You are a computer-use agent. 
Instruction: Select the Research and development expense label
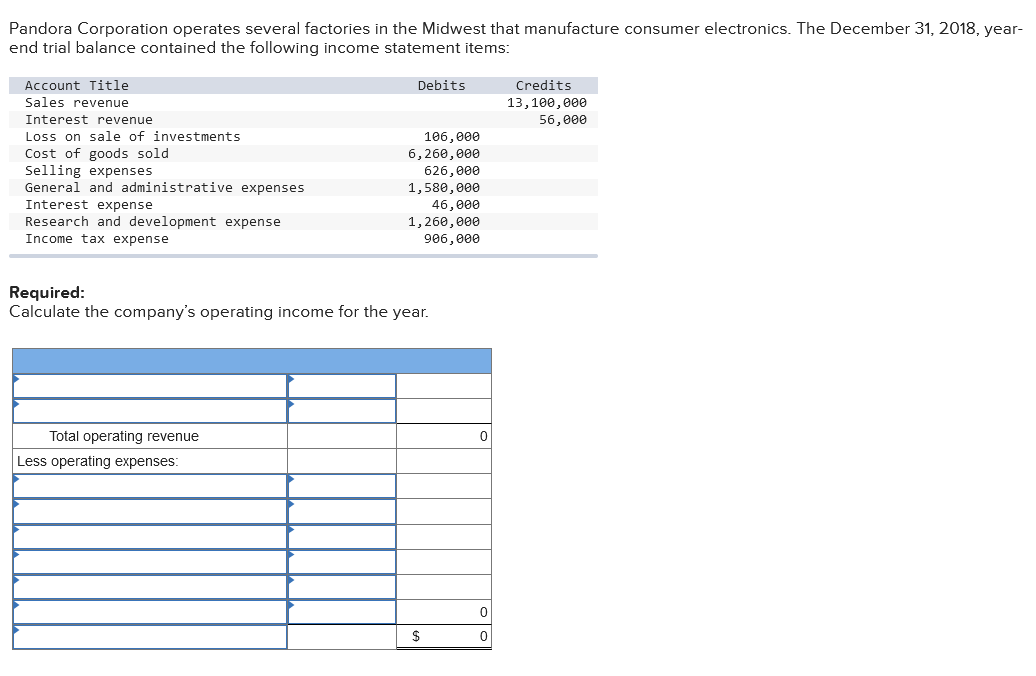153,221
